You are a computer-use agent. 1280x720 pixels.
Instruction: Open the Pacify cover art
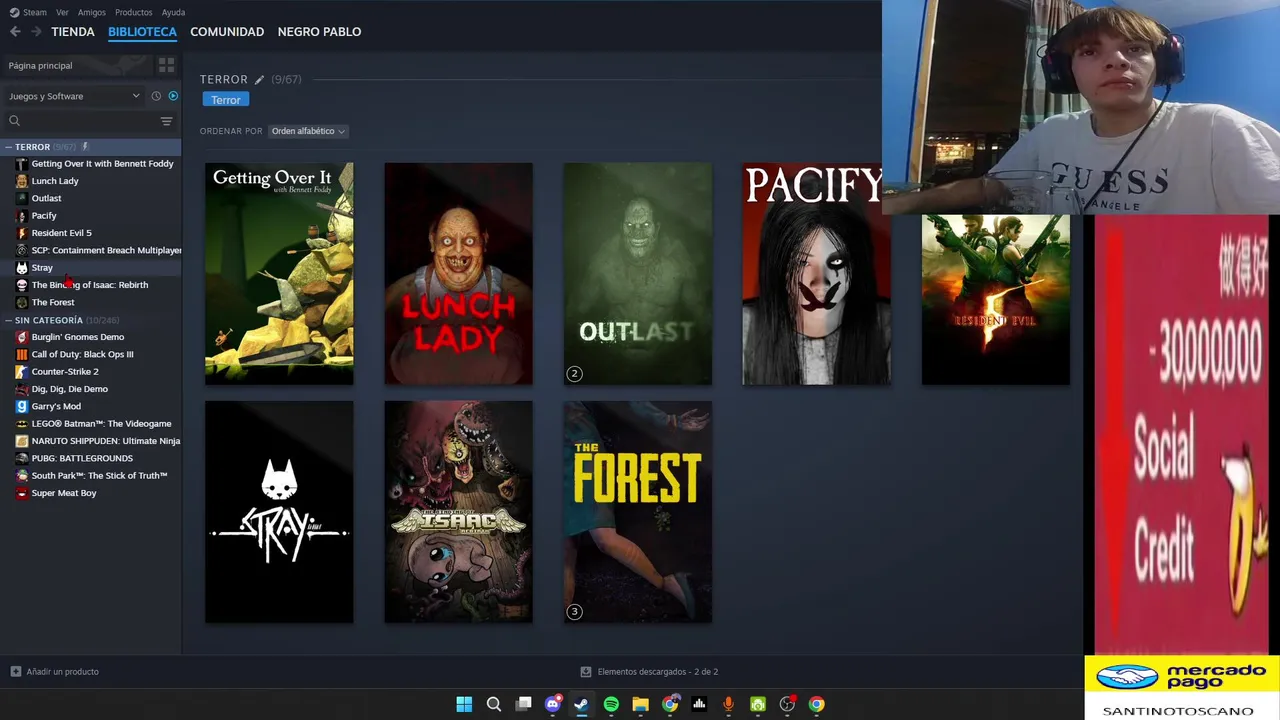tap(816, 273)
